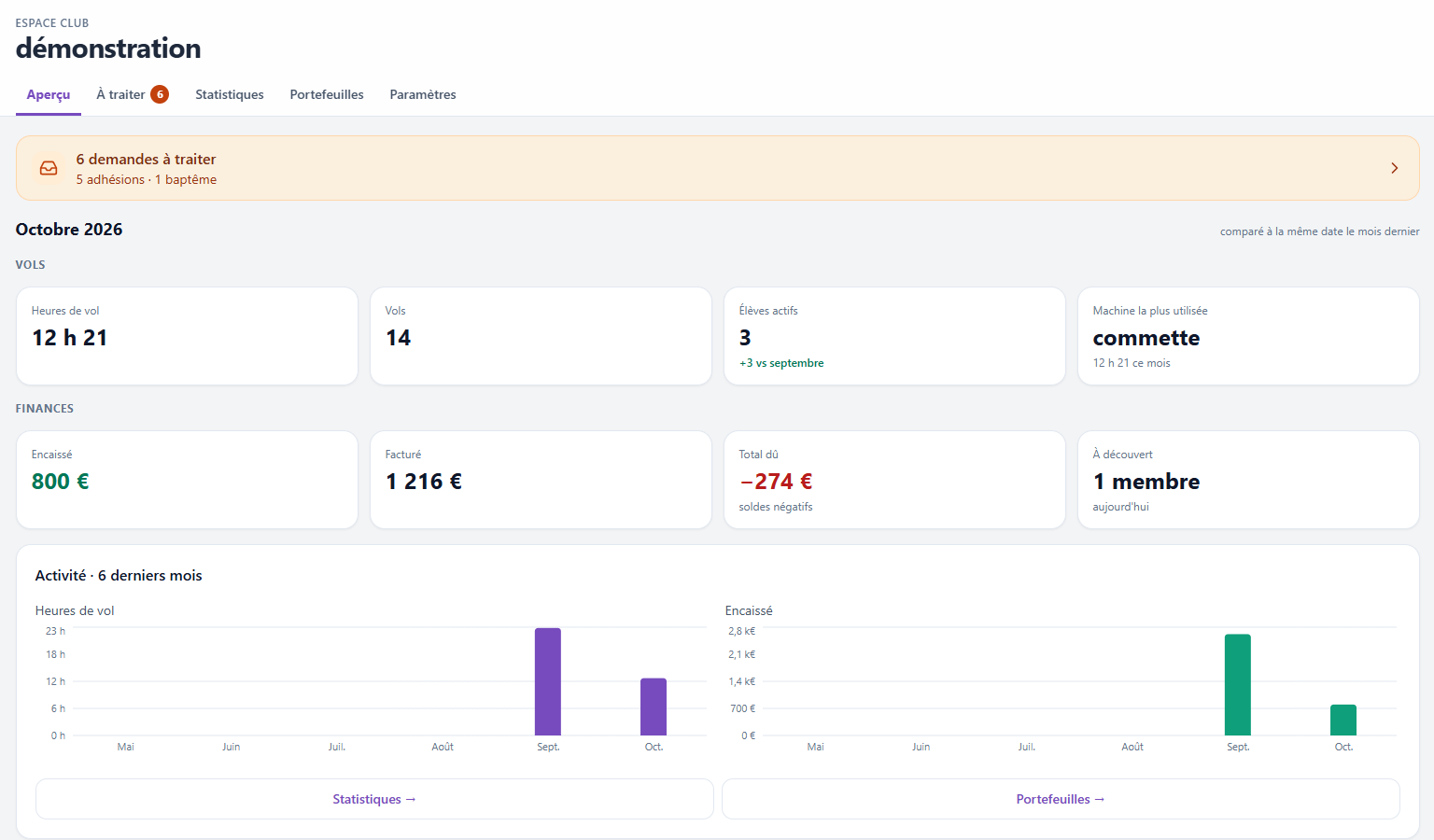Click the inbox icon in requests banner
1434x840 pixels.
[49, 168]
